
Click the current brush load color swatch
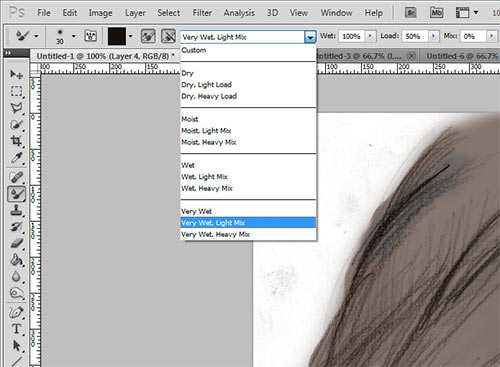point(117,36)
